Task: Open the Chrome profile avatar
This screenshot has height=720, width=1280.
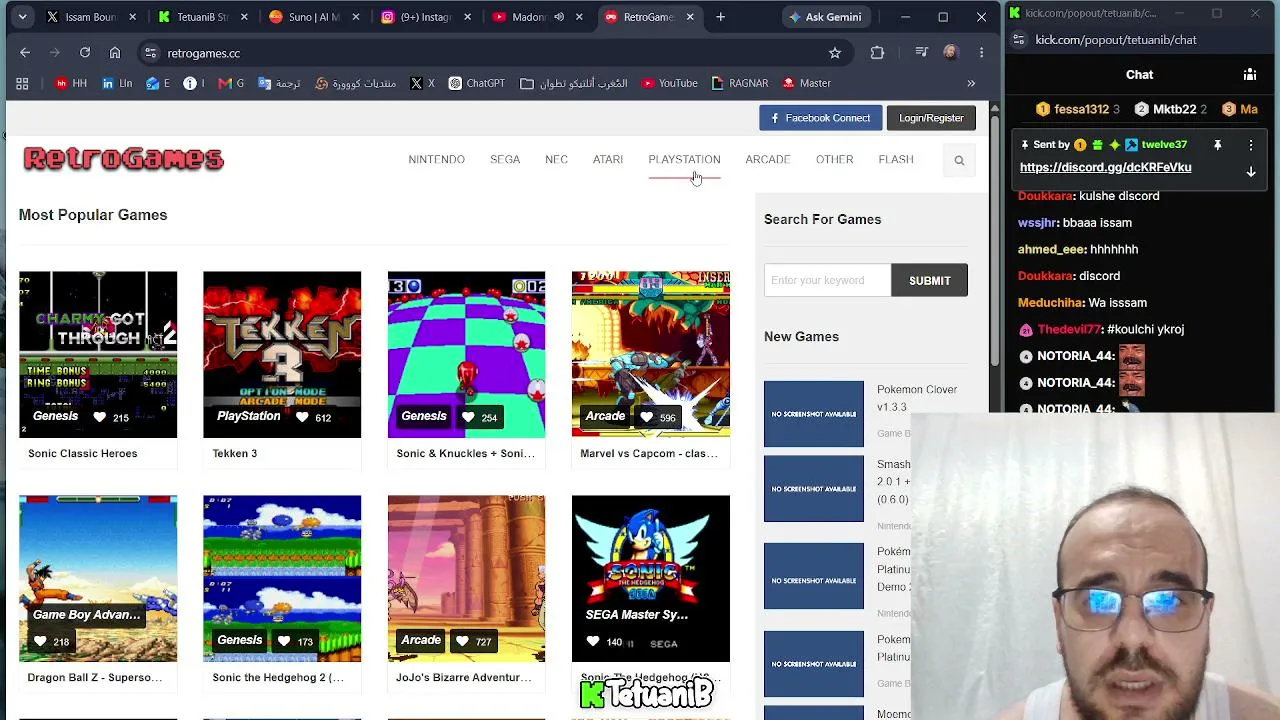Action: pos(951,53)
